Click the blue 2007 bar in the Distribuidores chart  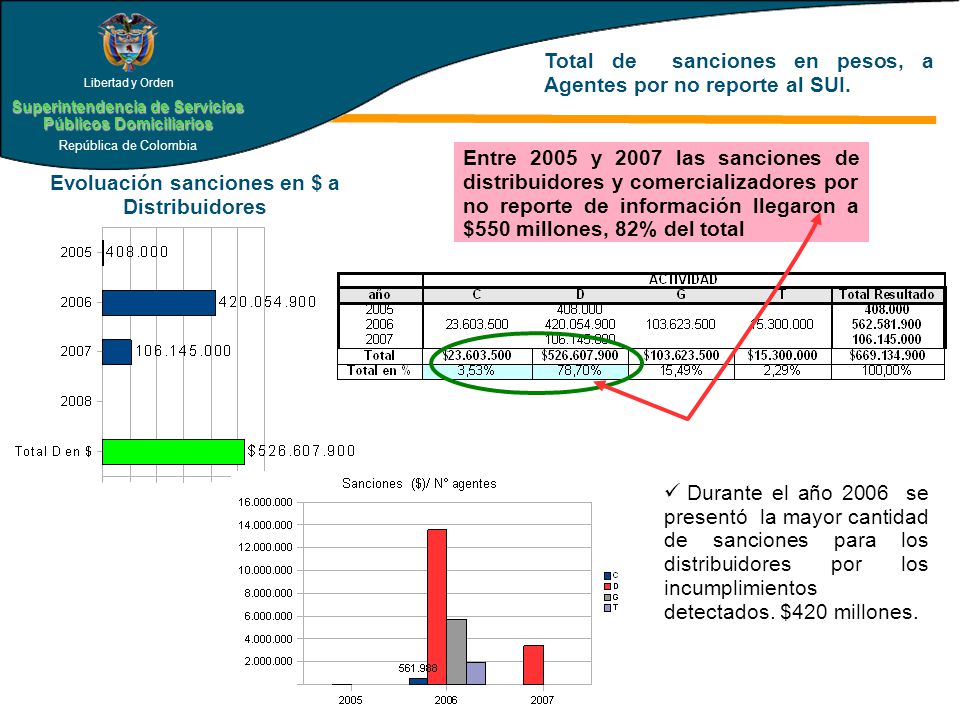(x=117, y=352)
